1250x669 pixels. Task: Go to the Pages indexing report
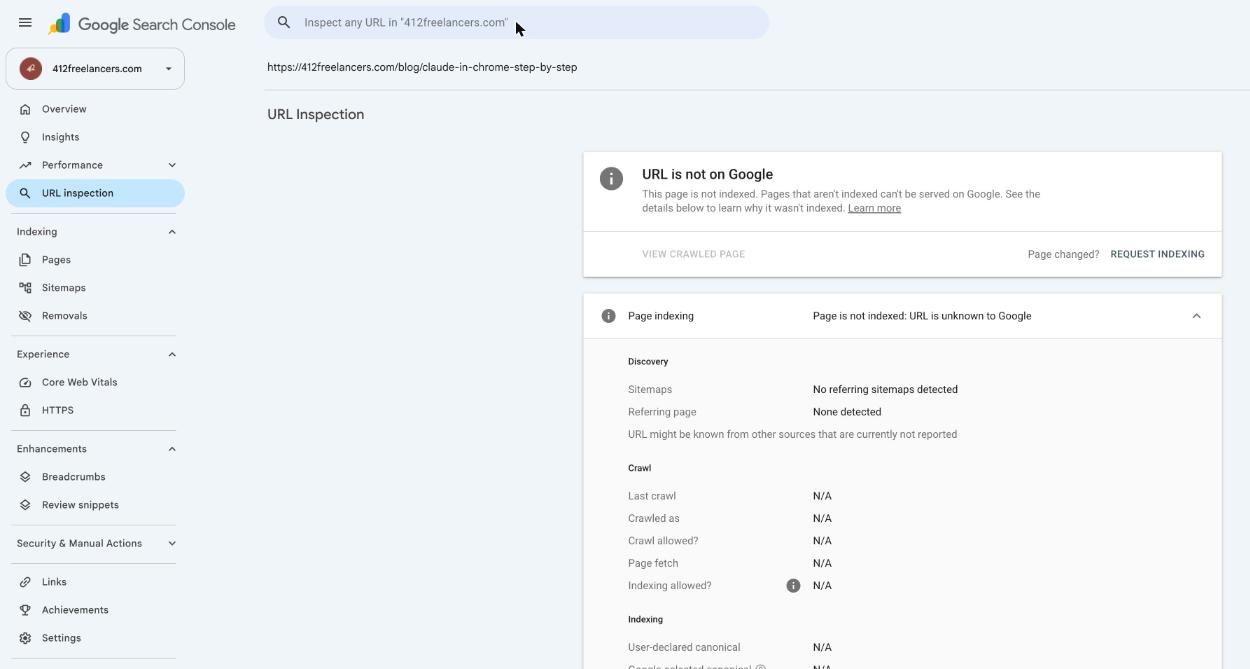point(95,260)
